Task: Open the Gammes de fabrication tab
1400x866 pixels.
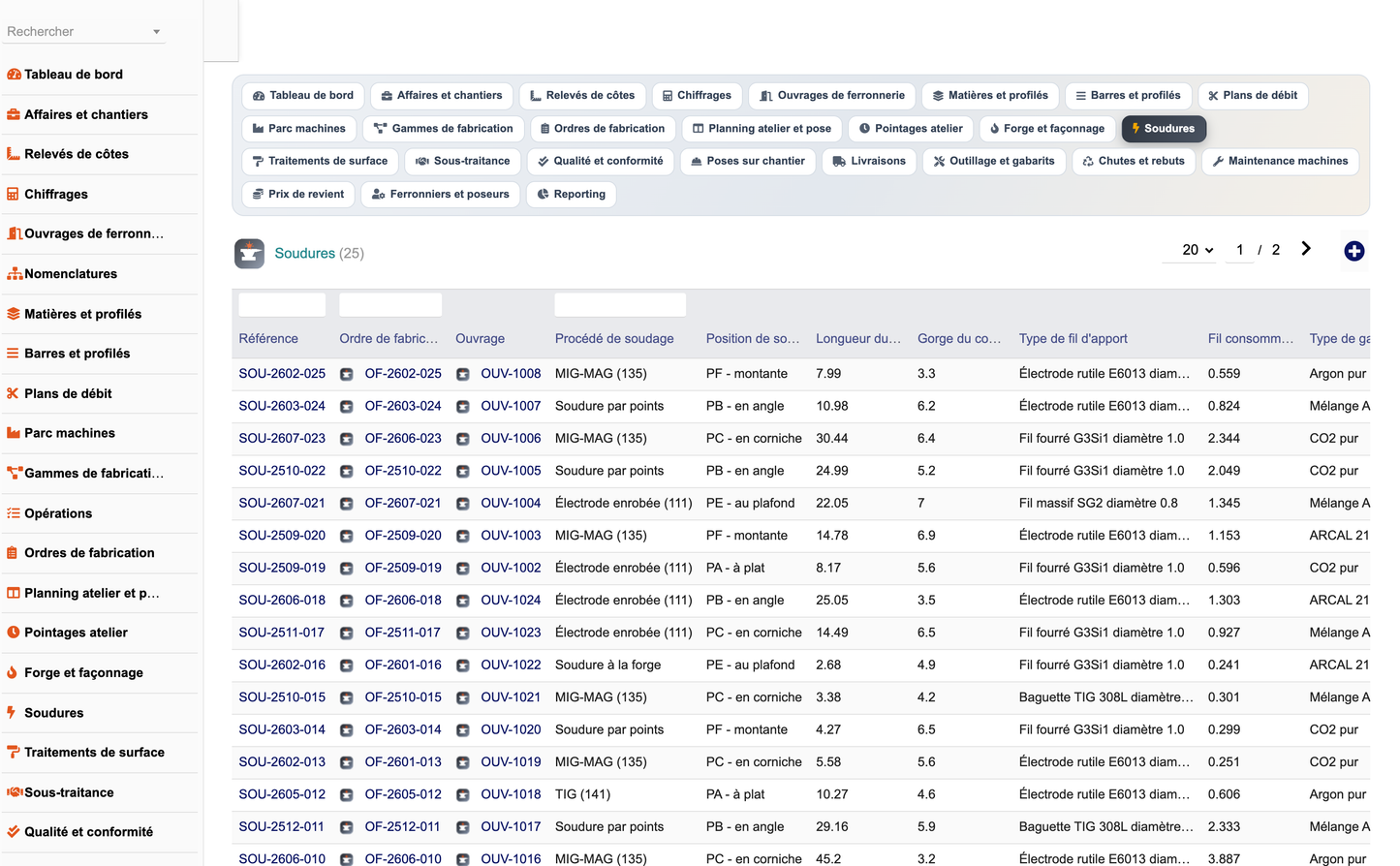Action: click(x=444, y=129)
